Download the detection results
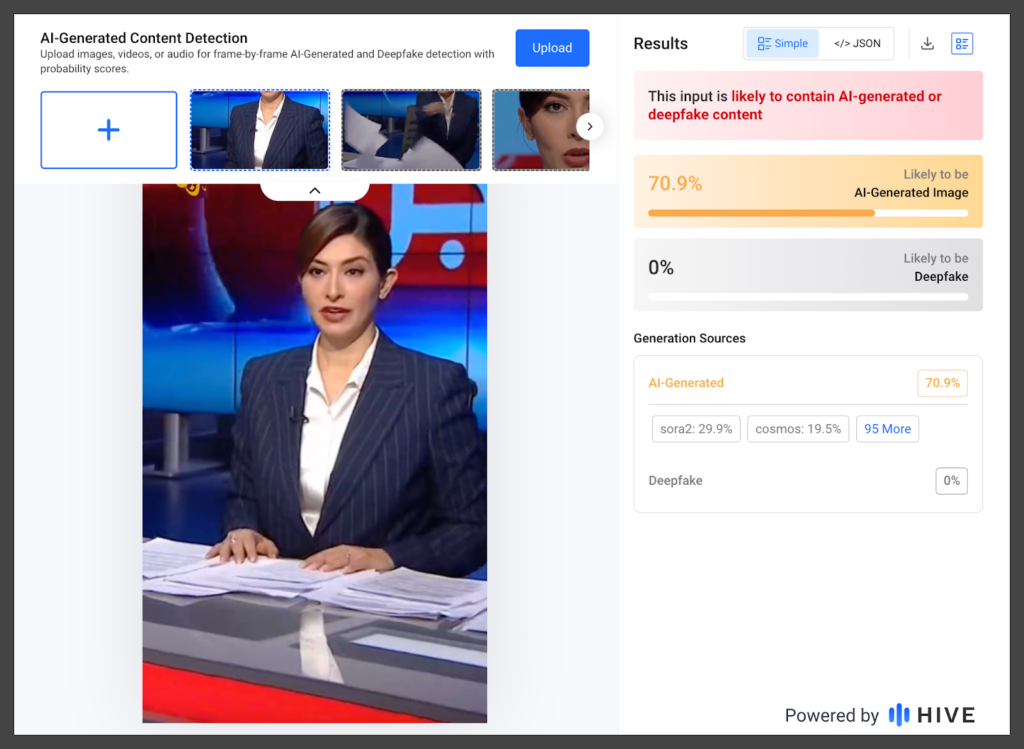Image resolution: width=1024 pixels, height=749 pixels. pyautogui.click(x=927, y=44)
